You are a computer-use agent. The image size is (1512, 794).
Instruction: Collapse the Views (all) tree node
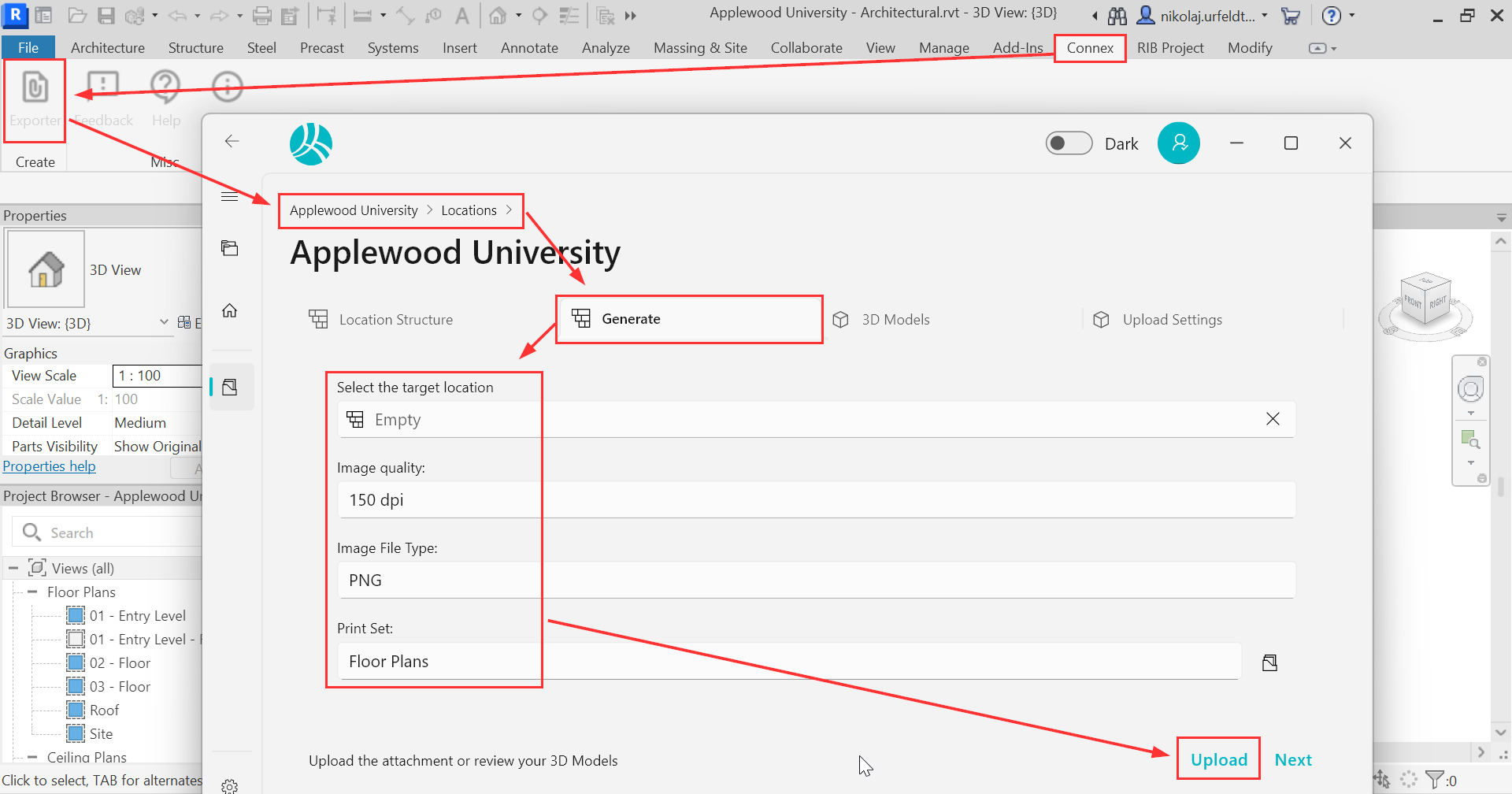click(13, 568)
